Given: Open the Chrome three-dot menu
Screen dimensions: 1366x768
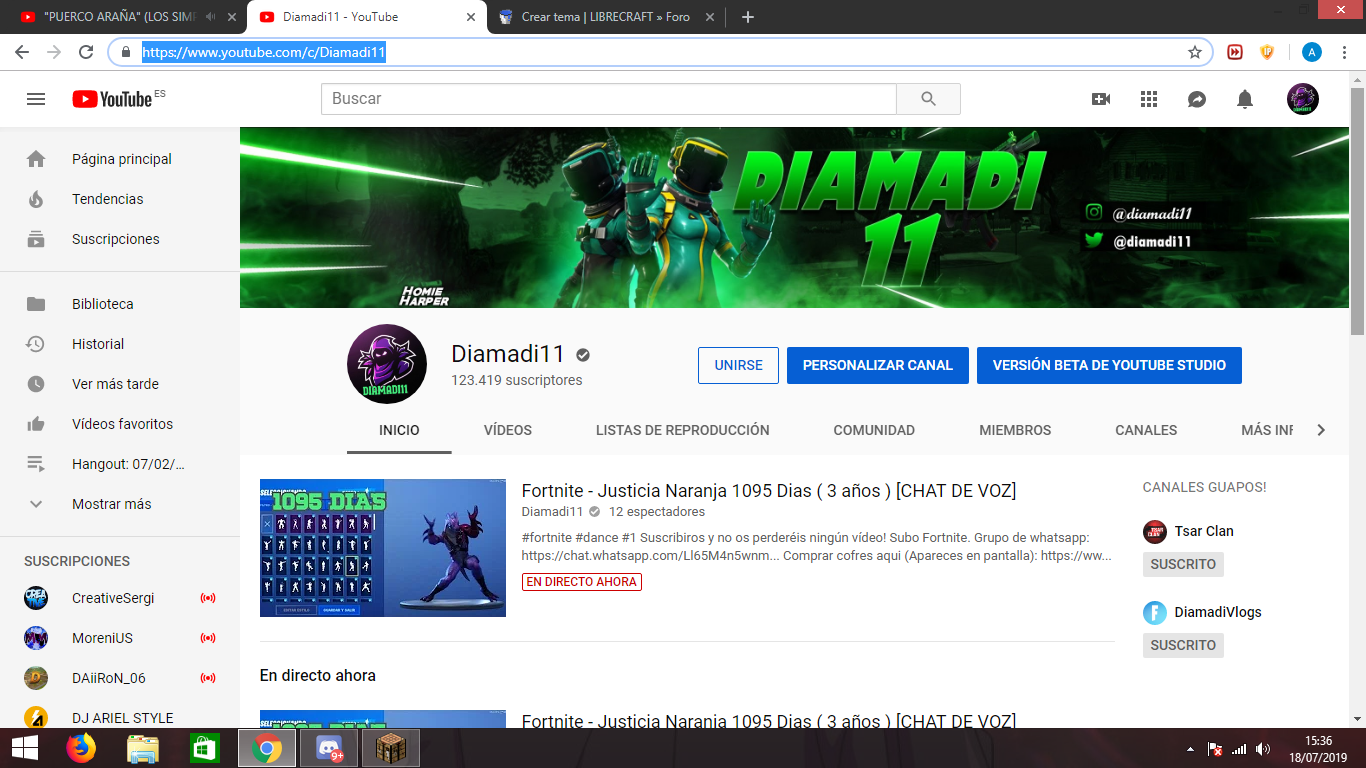Looking at the screenshot, I should [x=1345, y=52].
